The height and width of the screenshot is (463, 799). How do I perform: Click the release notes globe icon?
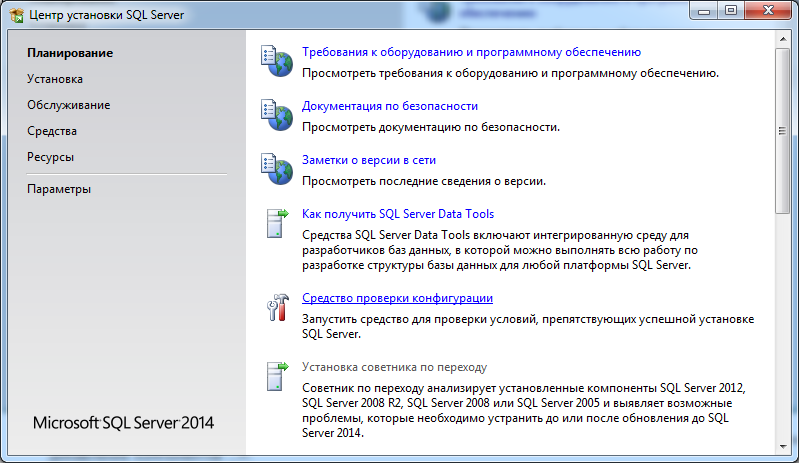(x=276, y=169)
